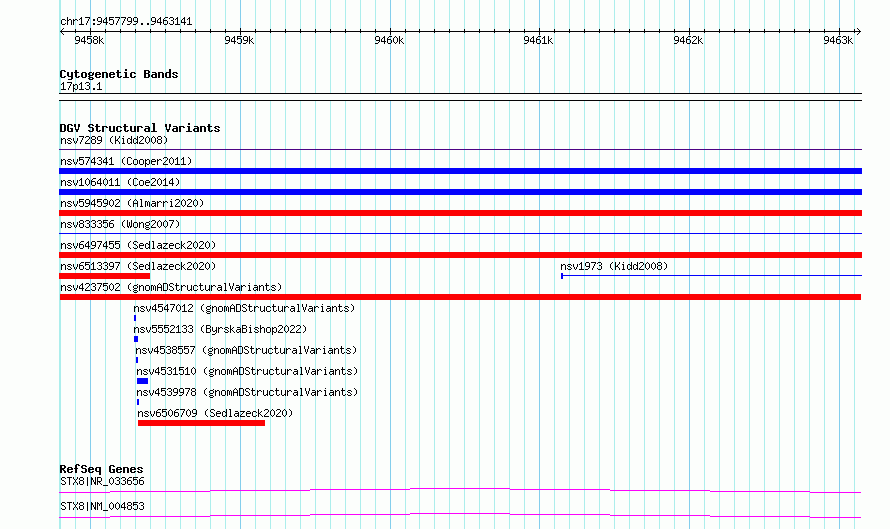Screen dimensions: 890x529
Task: Open the STX8|NM_004853 gene label
Action: pos(102,506)
